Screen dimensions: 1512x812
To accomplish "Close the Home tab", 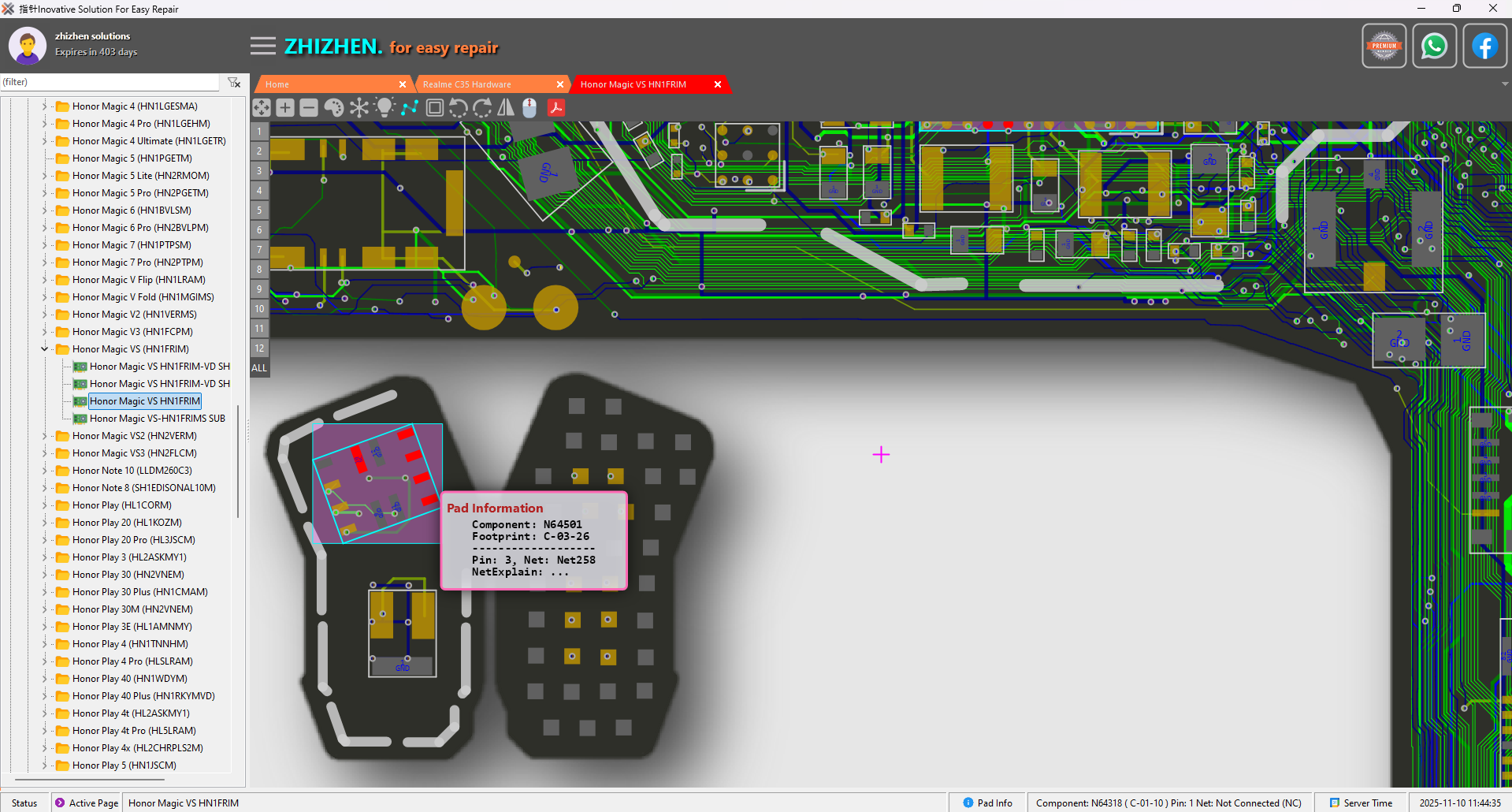I will [403, 84].
